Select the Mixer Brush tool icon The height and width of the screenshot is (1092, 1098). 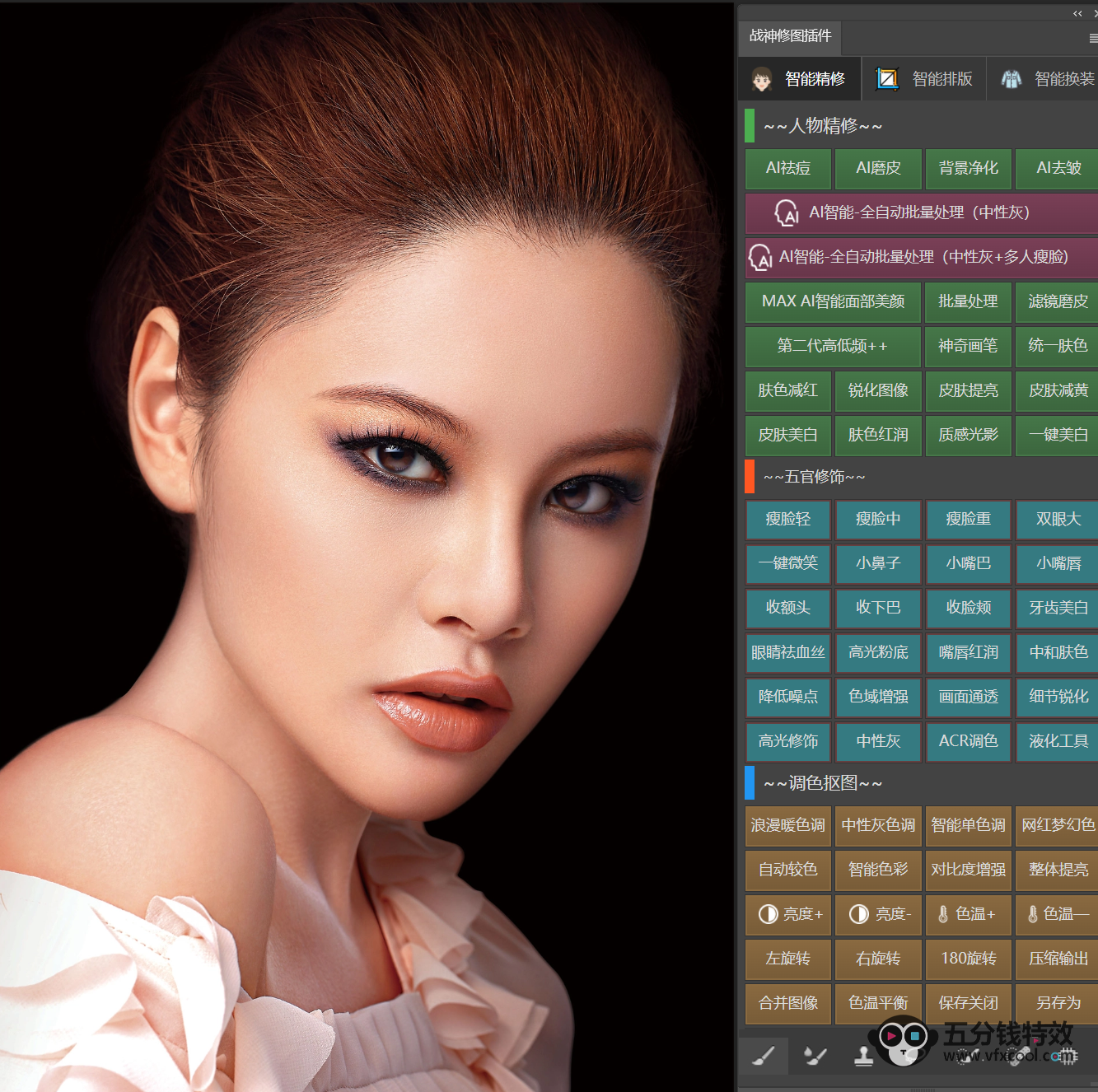tap(815, 1056)
